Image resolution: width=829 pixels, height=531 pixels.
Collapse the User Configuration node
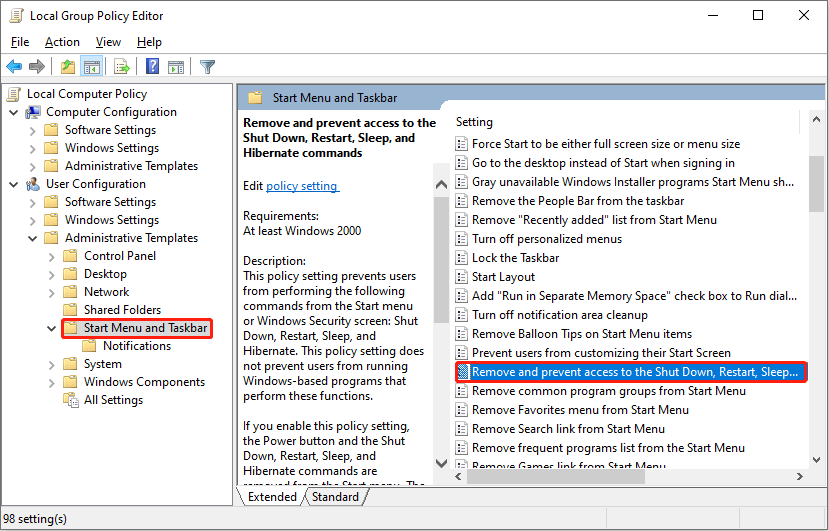14,184
